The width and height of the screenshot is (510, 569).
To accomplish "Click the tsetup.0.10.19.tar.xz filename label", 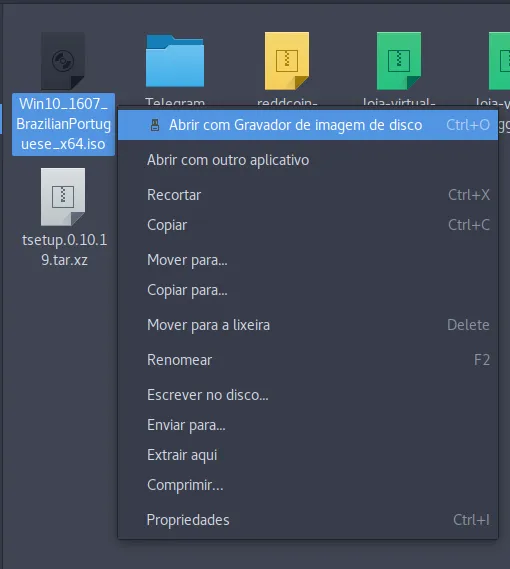I will pyautogui.click(x=64, y=250).
